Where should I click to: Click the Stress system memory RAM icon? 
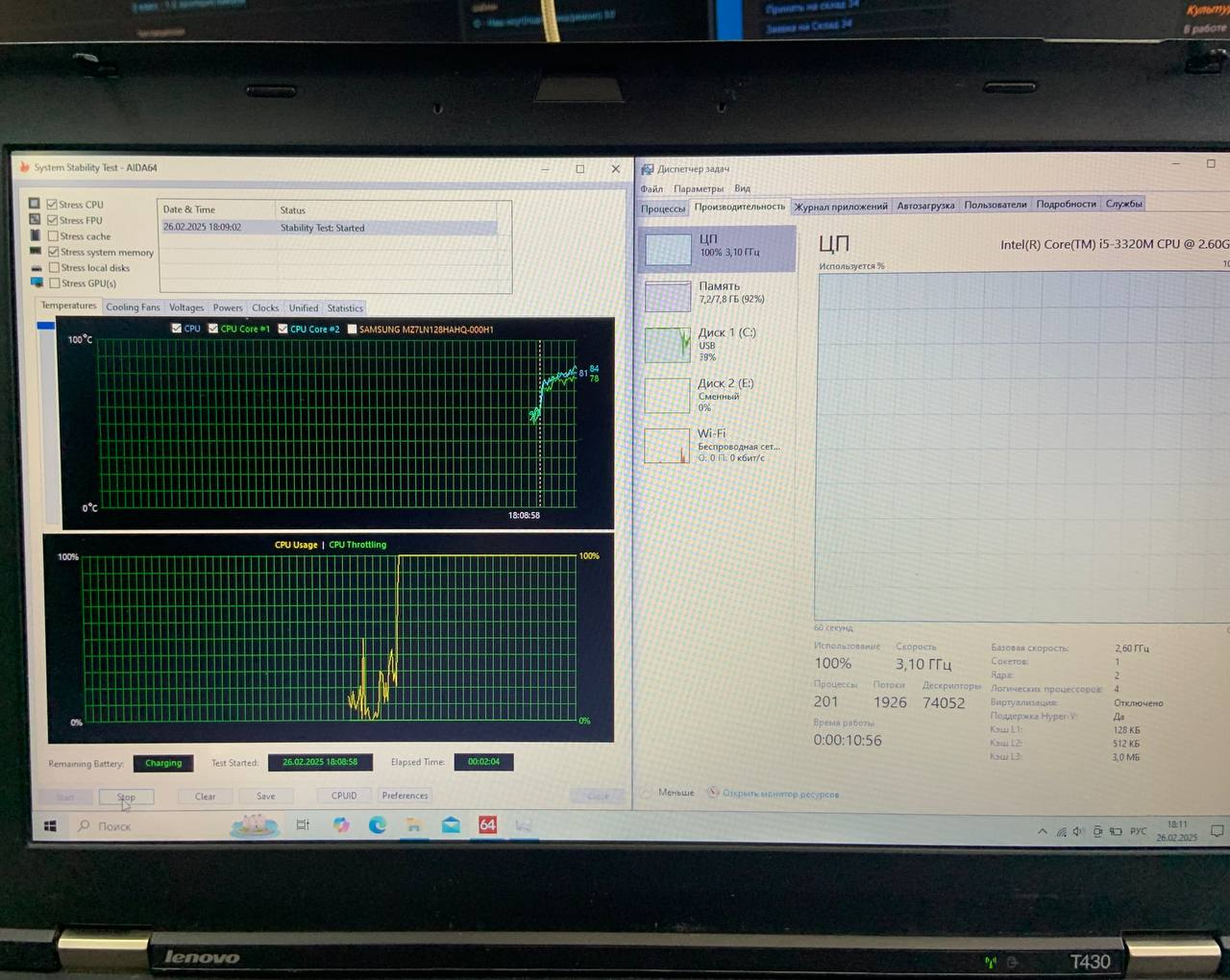coord(36,252)
